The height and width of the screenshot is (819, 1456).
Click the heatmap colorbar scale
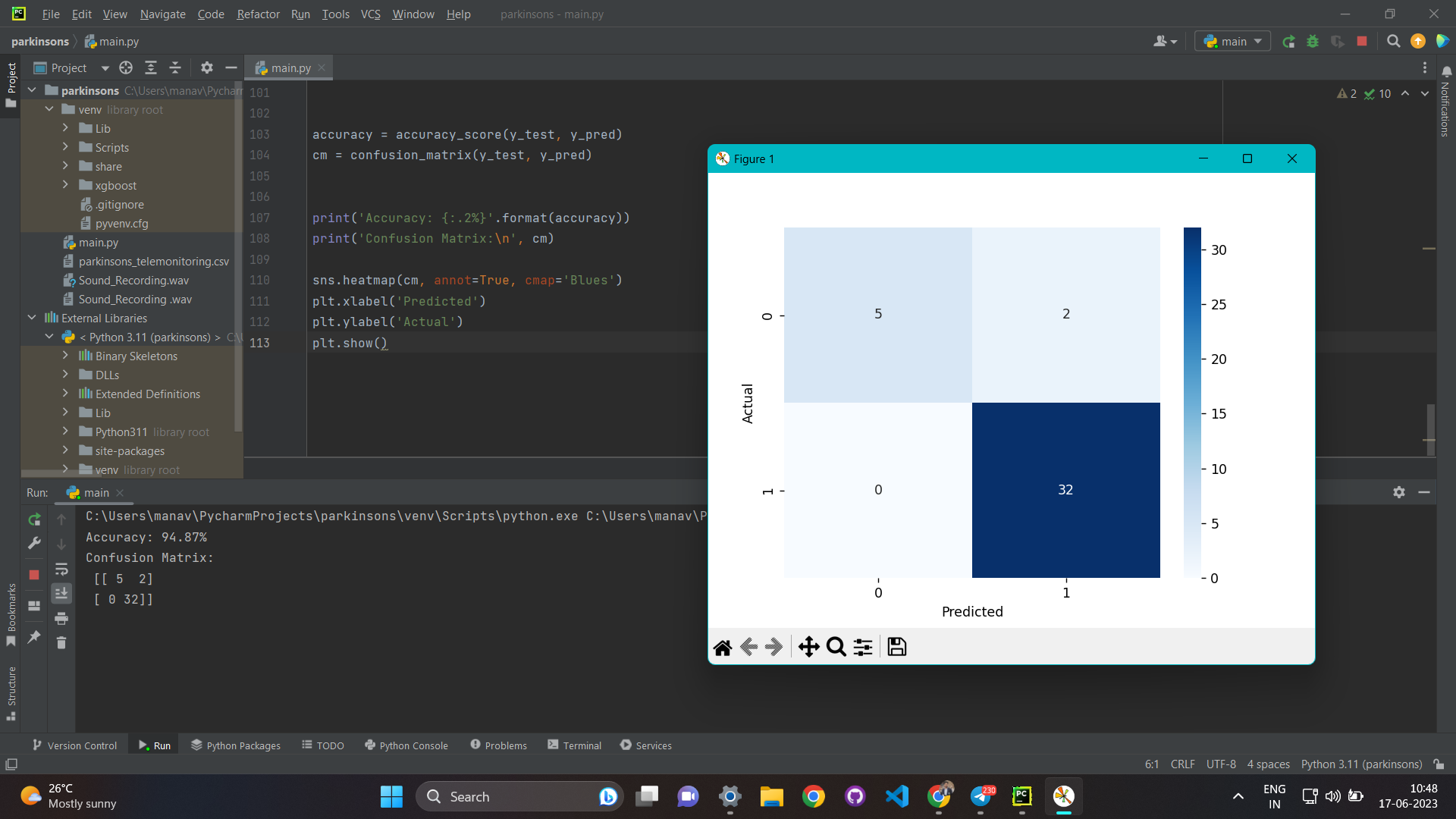(x=1192, y=402)
